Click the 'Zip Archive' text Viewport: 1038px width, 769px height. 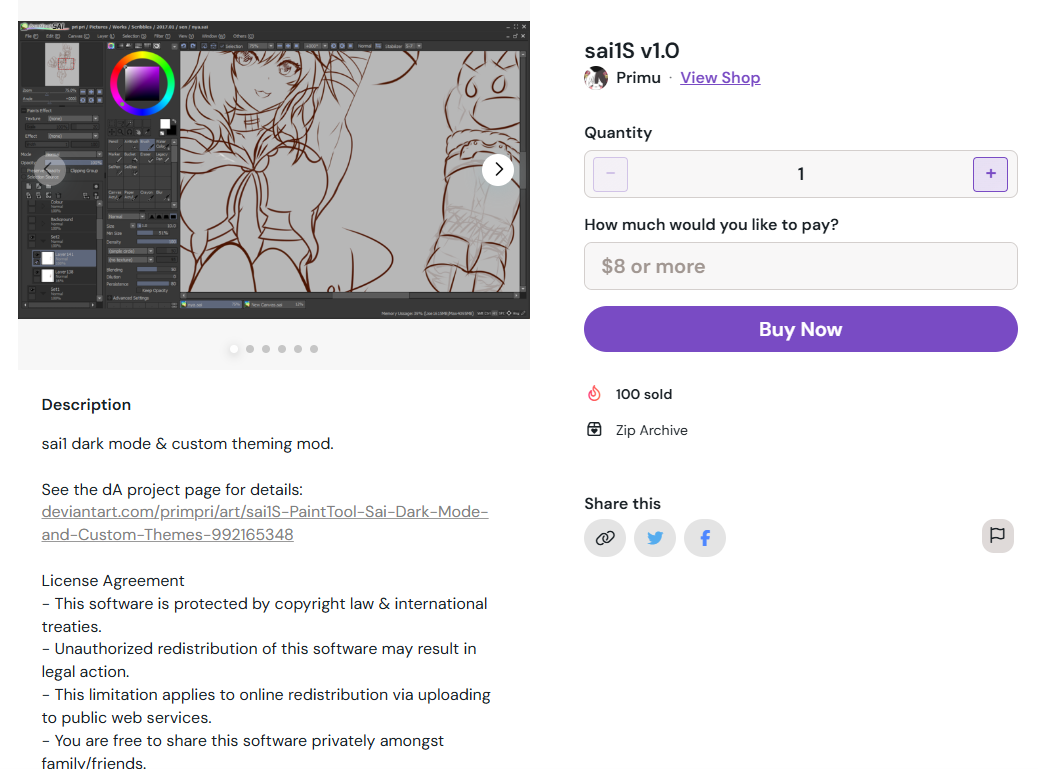coord(651,430)
